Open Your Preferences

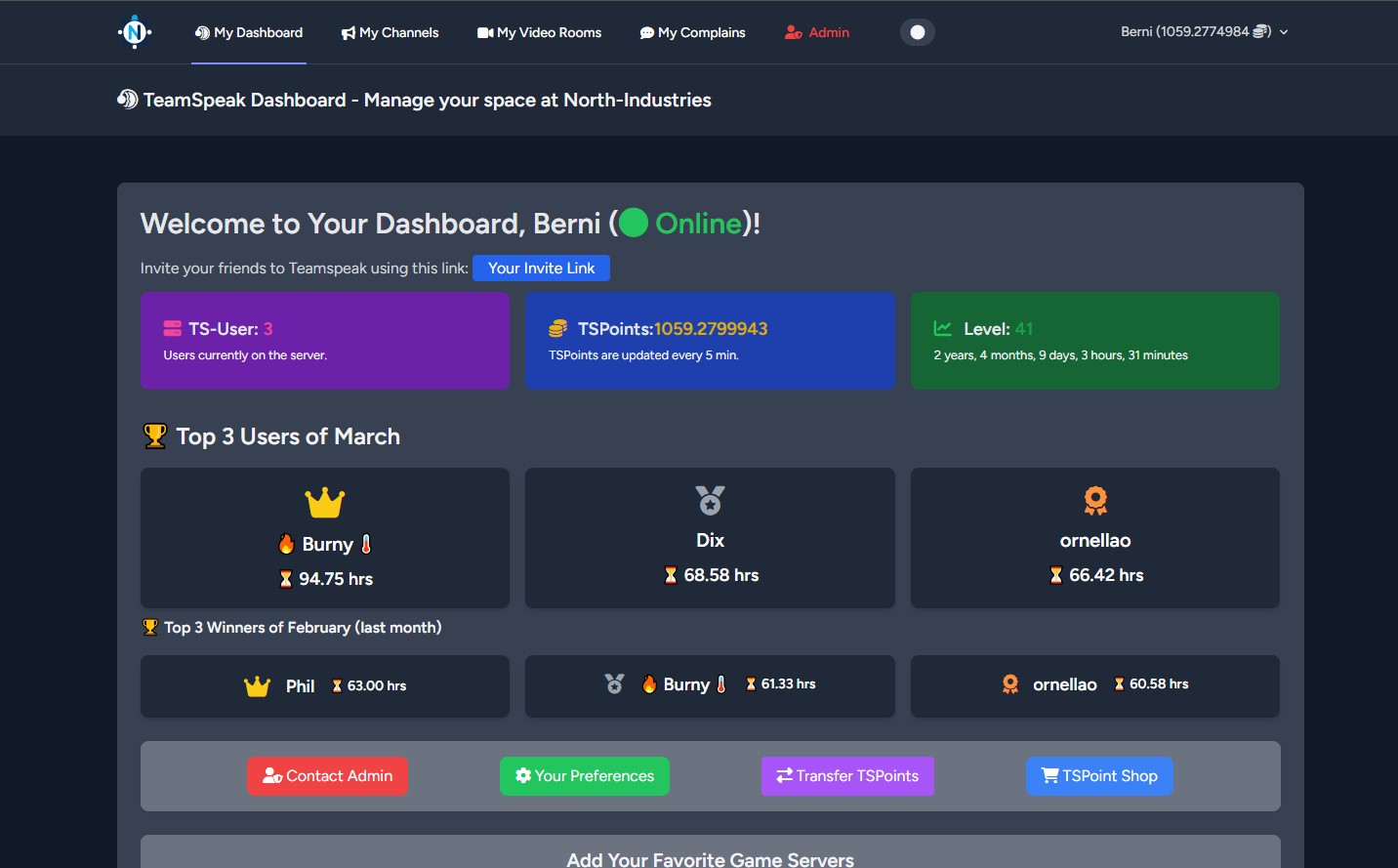pyautogui.click(x=585, y=776)
